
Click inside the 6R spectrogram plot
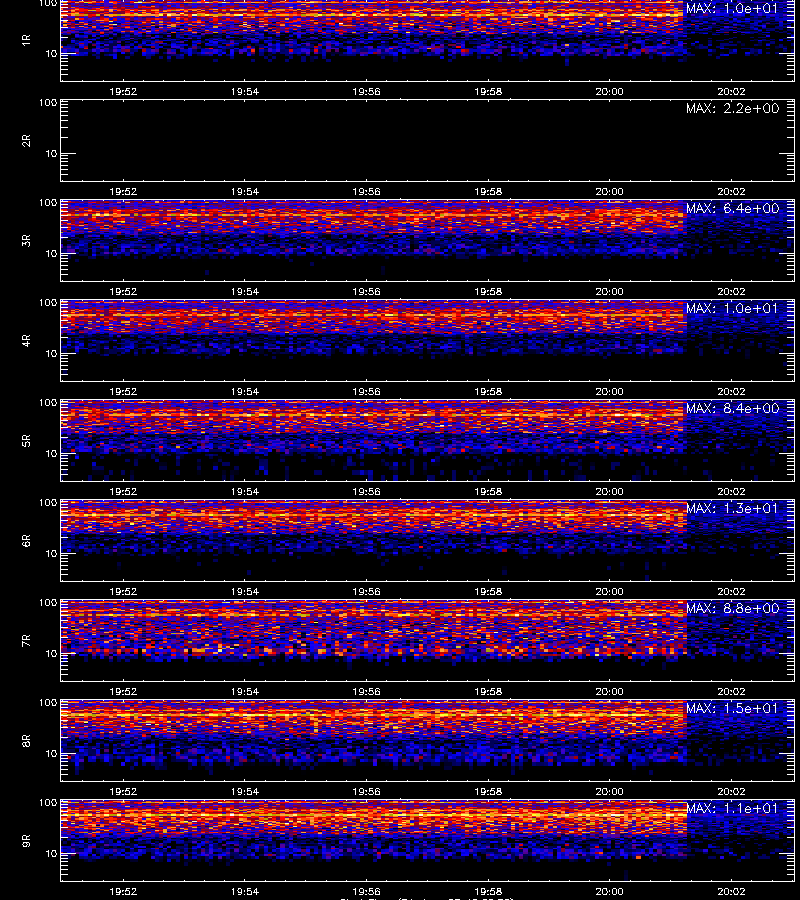click(428, 541)
